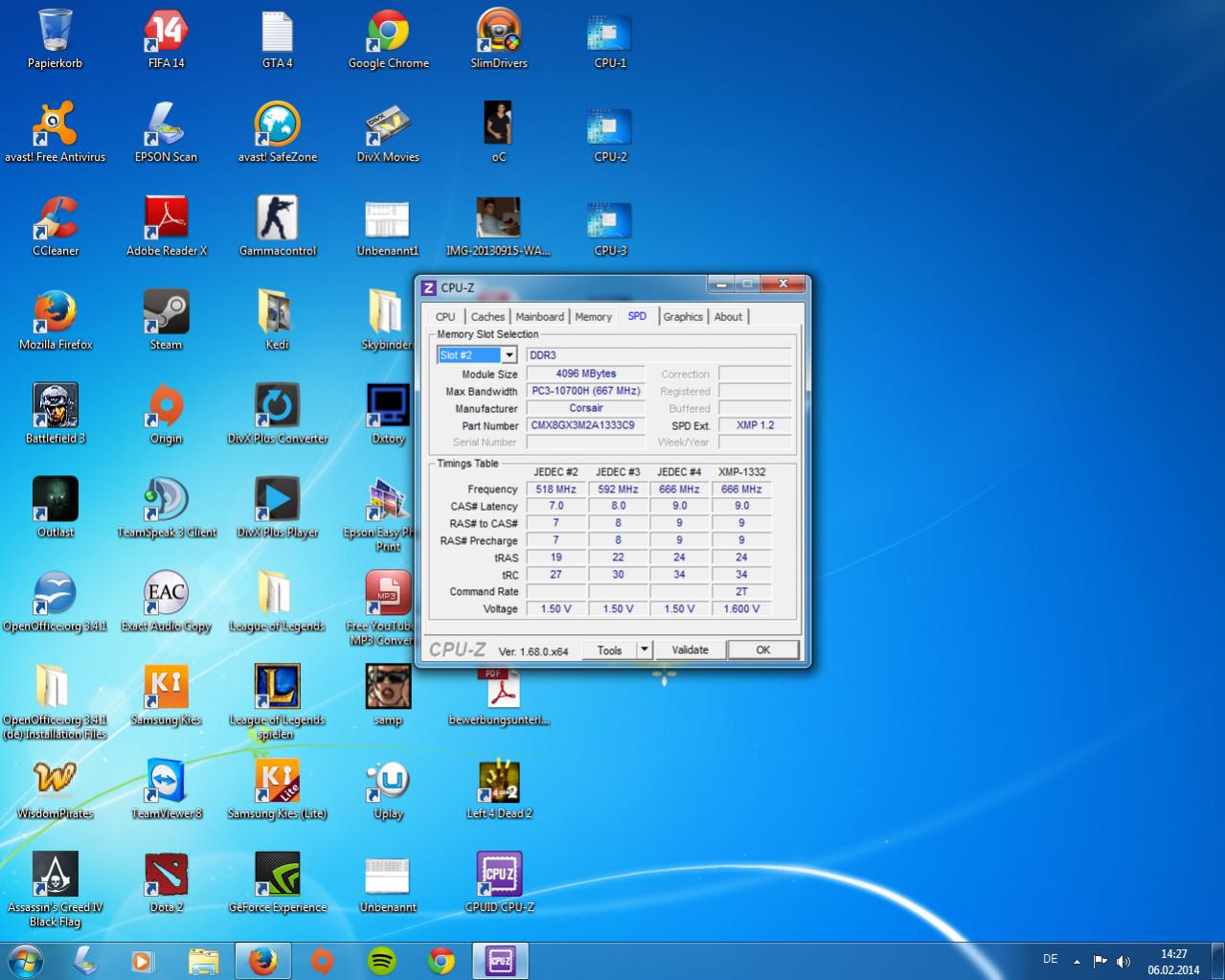Open the GeForce Experience shortcut
Screen dimensions: 1225x980
(277, 877)
